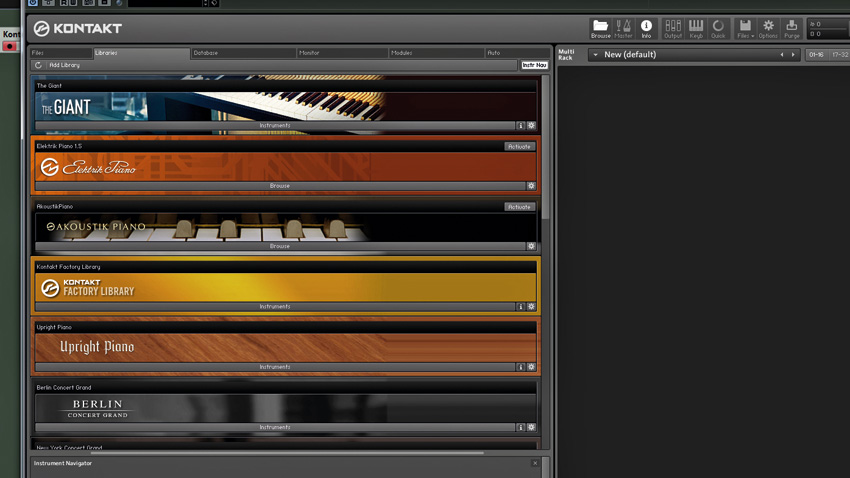Open the Files menu dropdown
This screenshot has height=478, width=850.
[745, 29]
